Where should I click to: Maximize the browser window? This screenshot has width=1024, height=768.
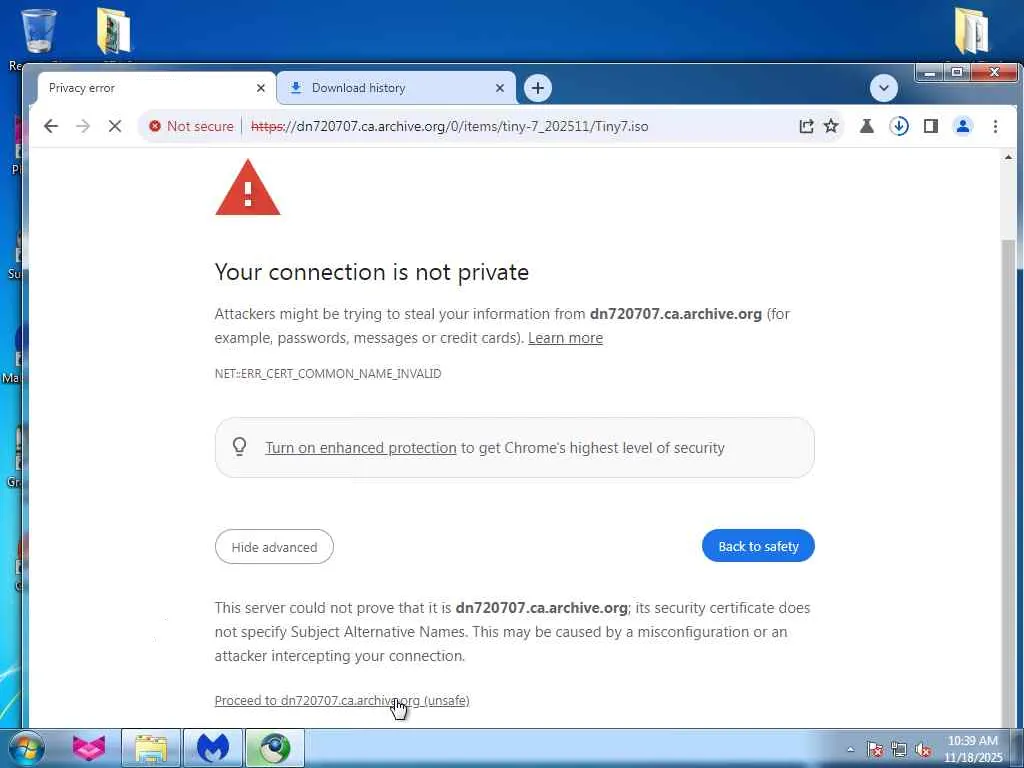point(957,72)
